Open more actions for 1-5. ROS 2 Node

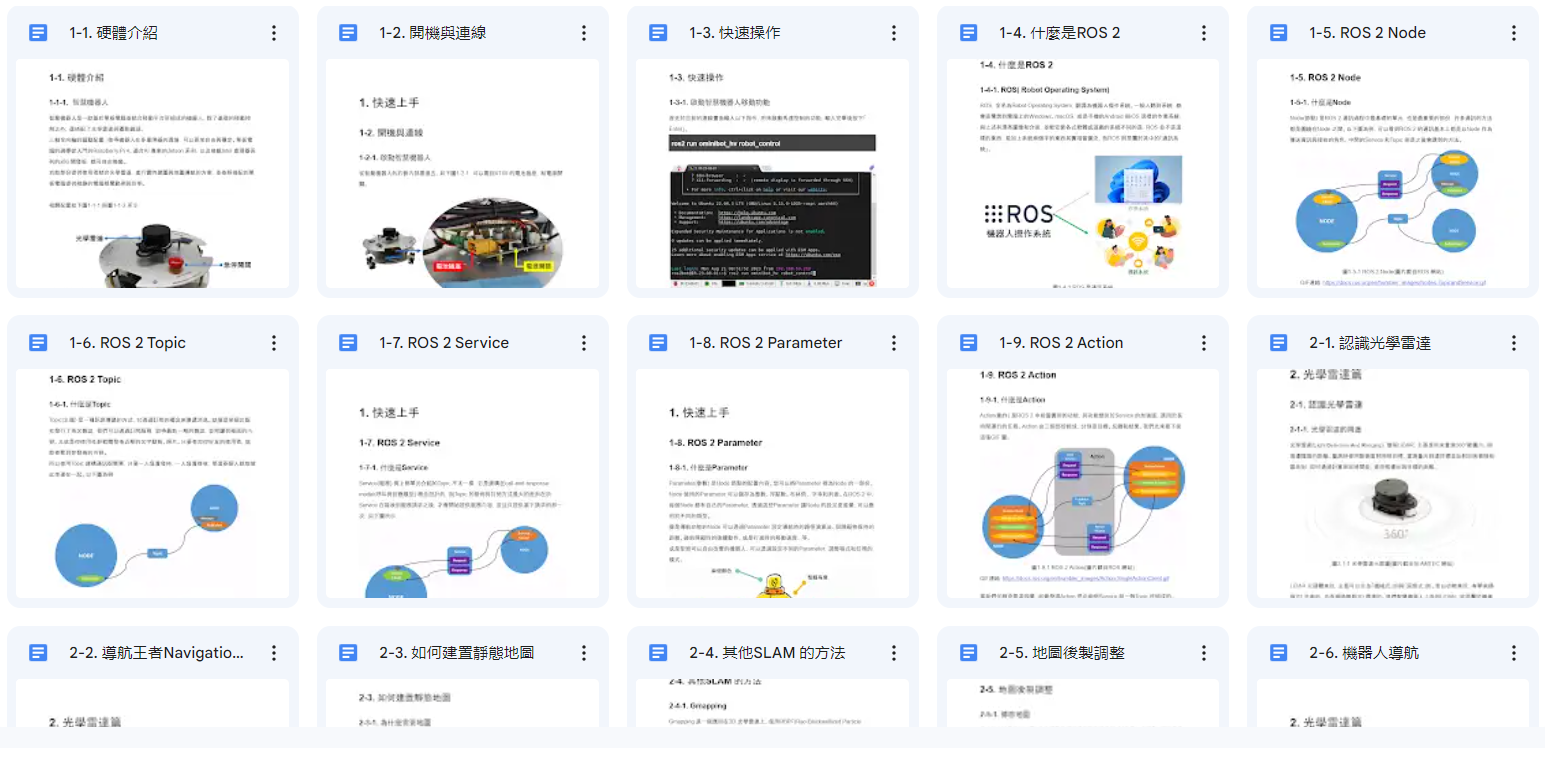[x=1514, y=33]
